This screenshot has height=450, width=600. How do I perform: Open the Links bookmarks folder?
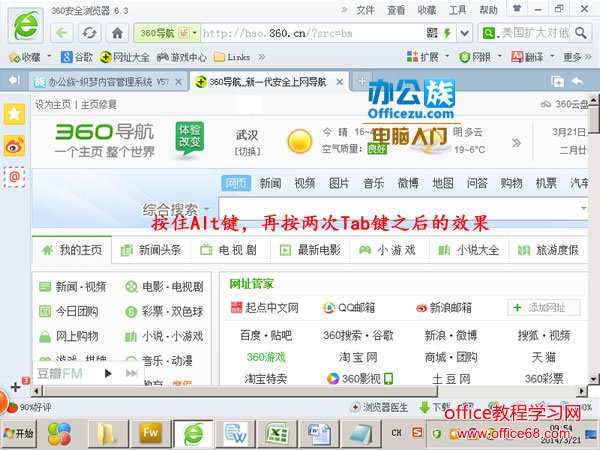(232, 57)
